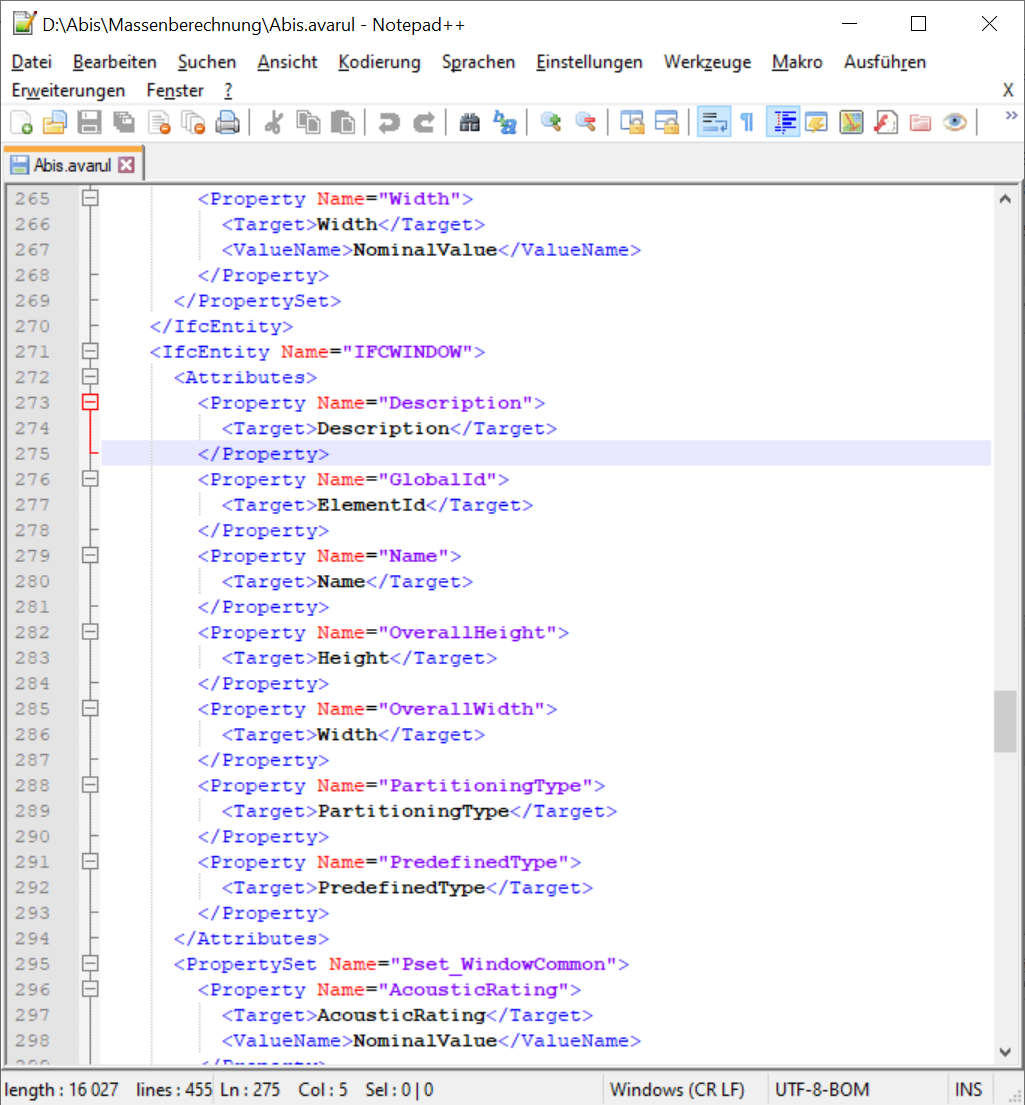Collapse the GlobalId property fold at line 276
The image size is (1025, 1105).
point(90,479)
